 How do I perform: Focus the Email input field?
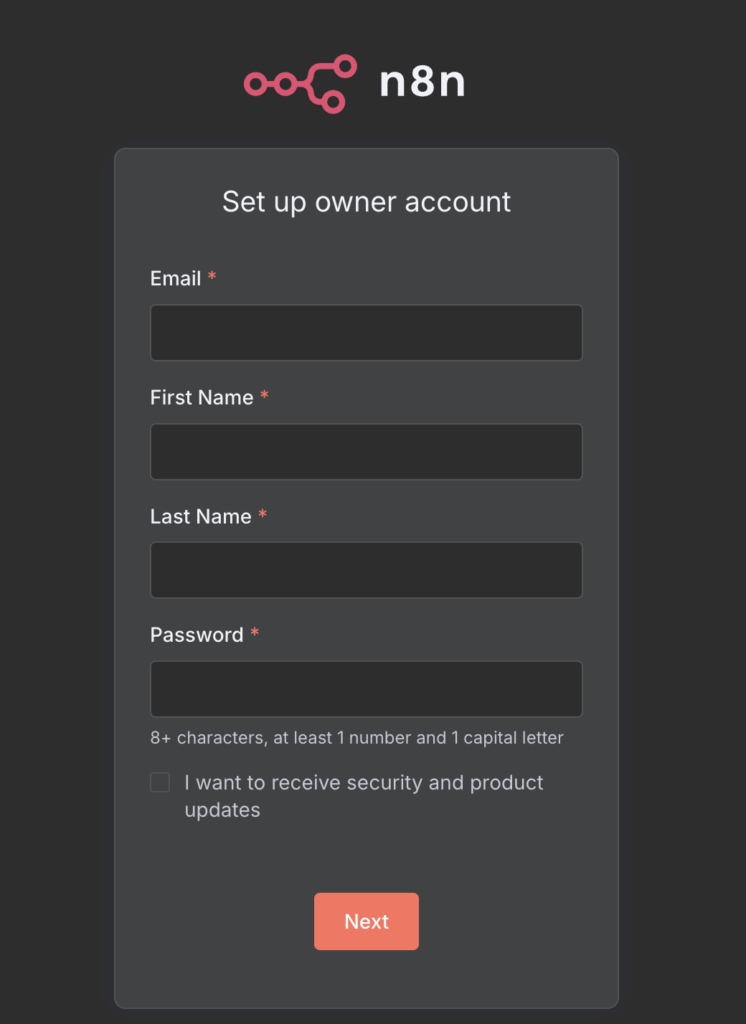[366, 332]
